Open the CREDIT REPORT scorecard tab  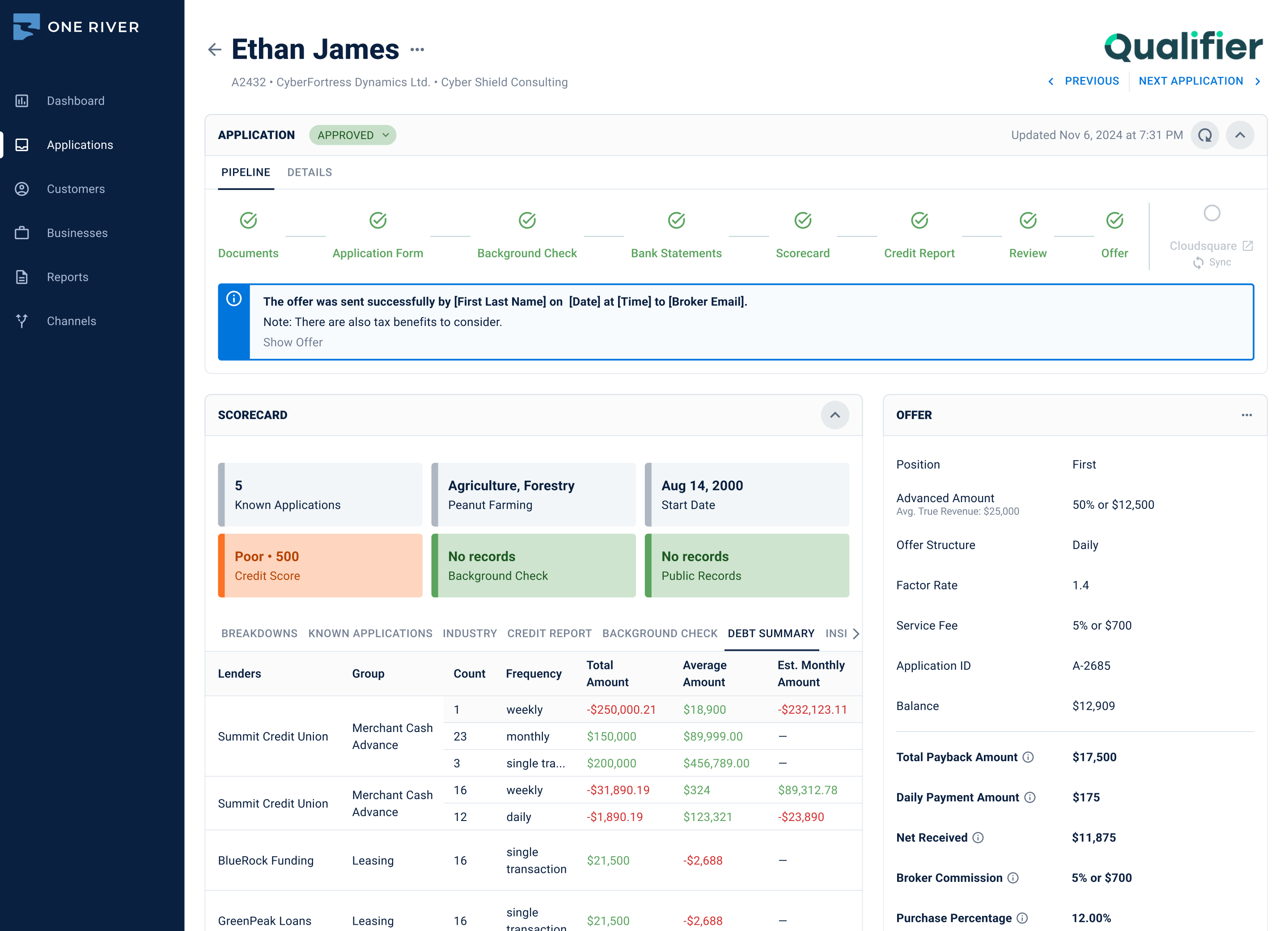point(549,634)
